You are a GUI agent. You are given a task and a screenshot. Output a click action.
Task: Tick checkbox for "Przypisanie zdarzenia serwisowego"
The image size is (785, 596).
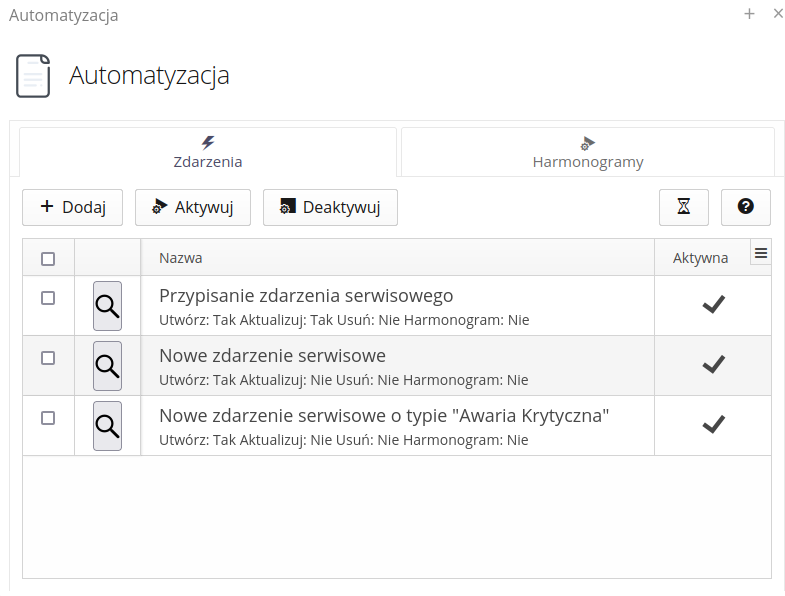48,298
